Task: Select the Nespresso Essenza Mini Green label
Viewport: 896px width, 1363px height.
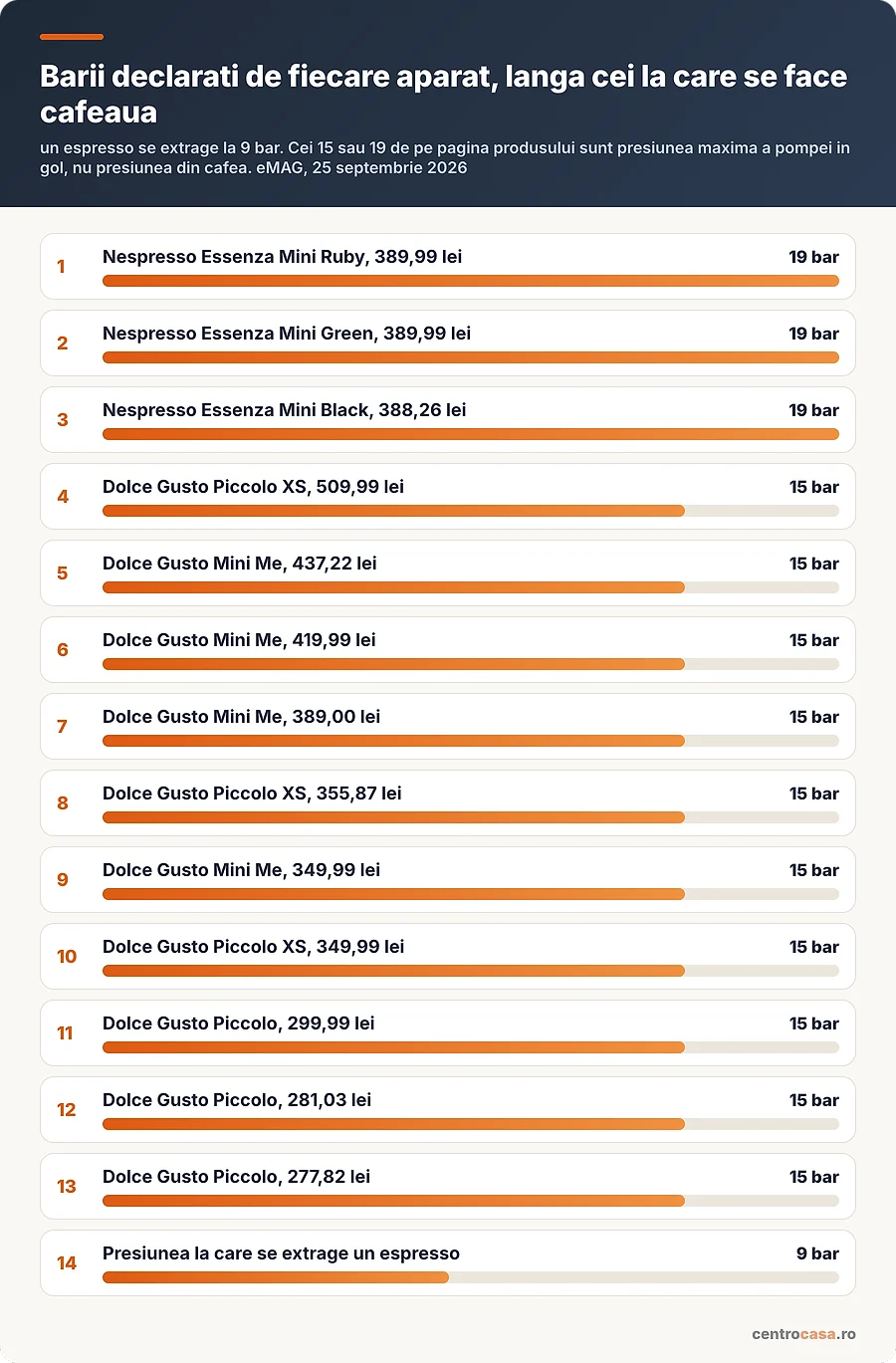Action: [x=287, y=334]
